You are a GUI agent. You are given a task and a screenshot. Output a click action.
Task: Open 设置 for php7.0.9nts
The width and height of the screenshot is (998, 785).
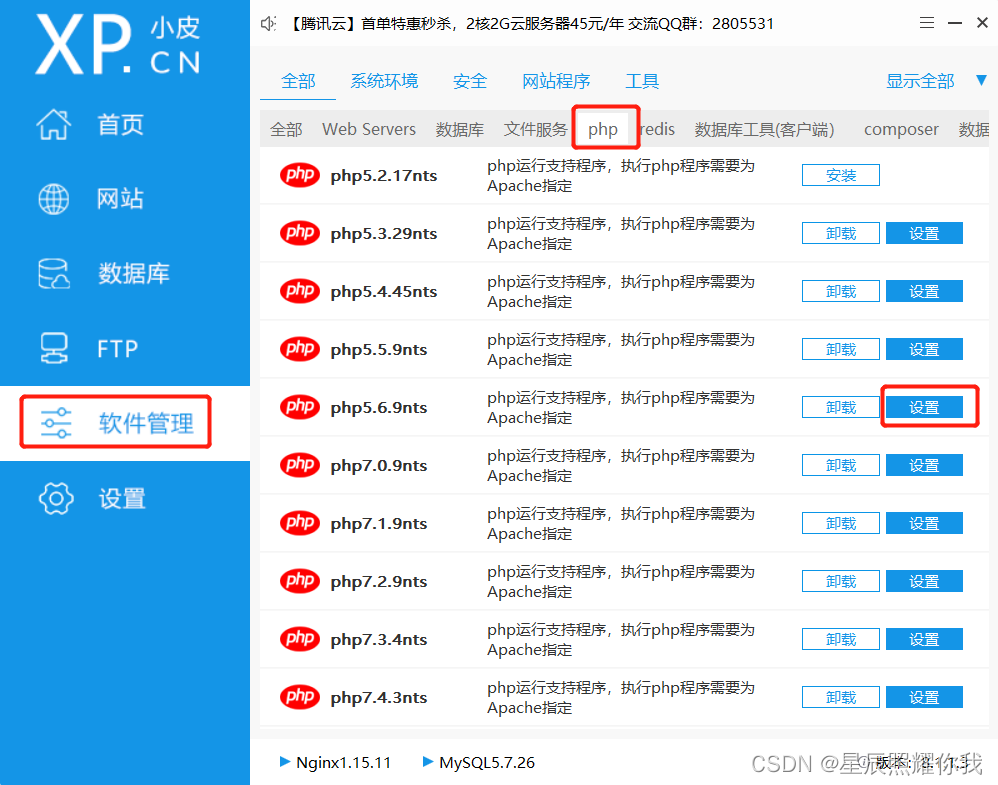tap(924, 465)
